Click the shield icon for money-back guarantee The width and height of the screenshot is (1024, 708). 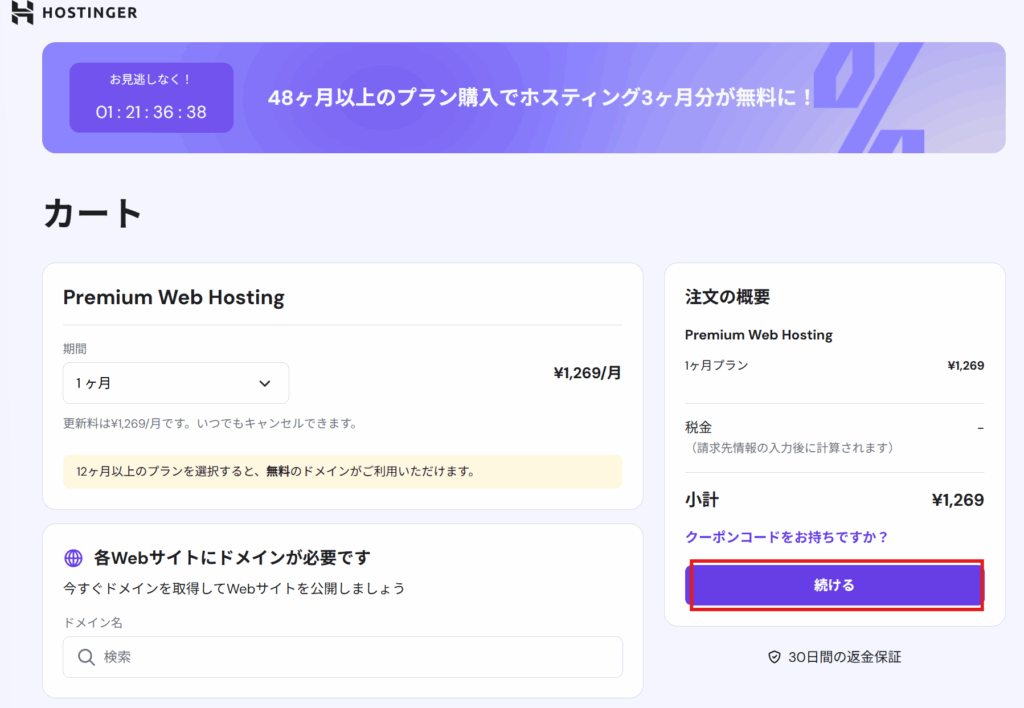click(x=774, y=657)
